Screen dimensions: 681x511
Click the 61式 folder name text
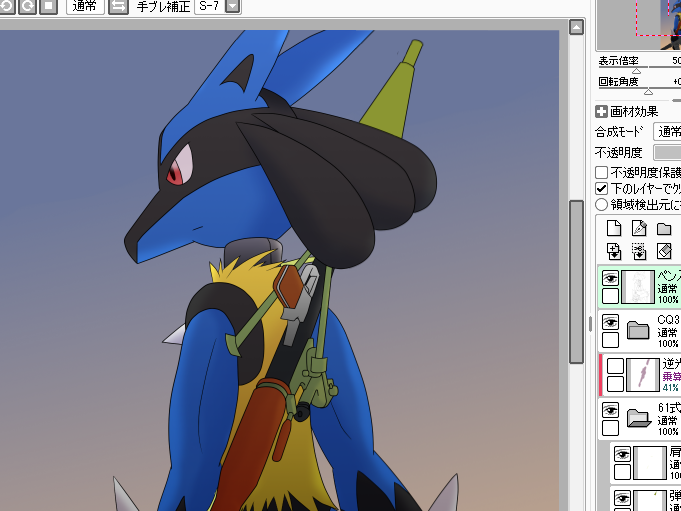click(x=669, y=408)
